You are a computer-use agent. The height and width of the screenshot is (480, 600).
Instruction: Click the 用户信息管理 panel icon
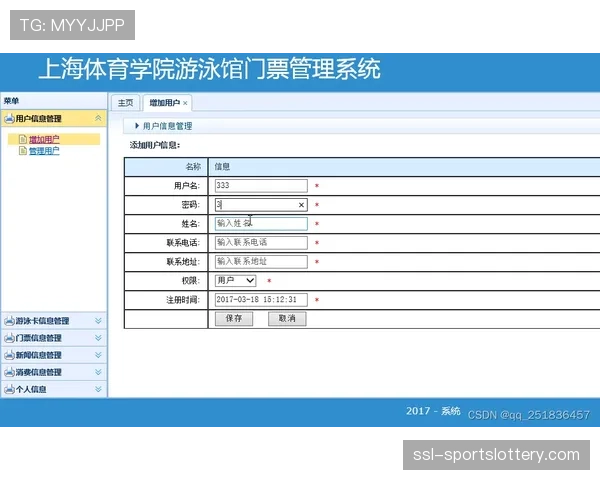click(x=9, y=119)
